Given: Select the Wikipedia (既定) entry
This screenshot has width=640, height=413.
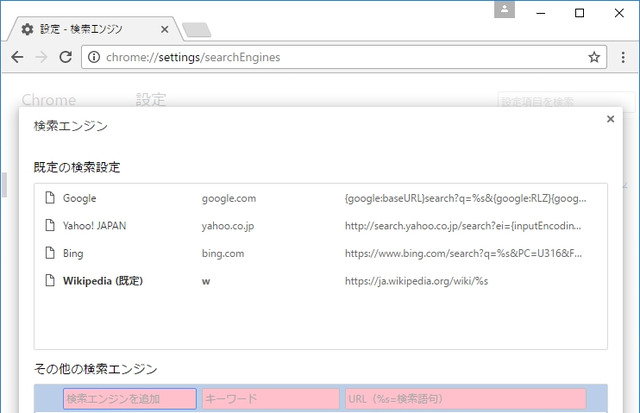Looking at the screenshot, I should point(103,281).
